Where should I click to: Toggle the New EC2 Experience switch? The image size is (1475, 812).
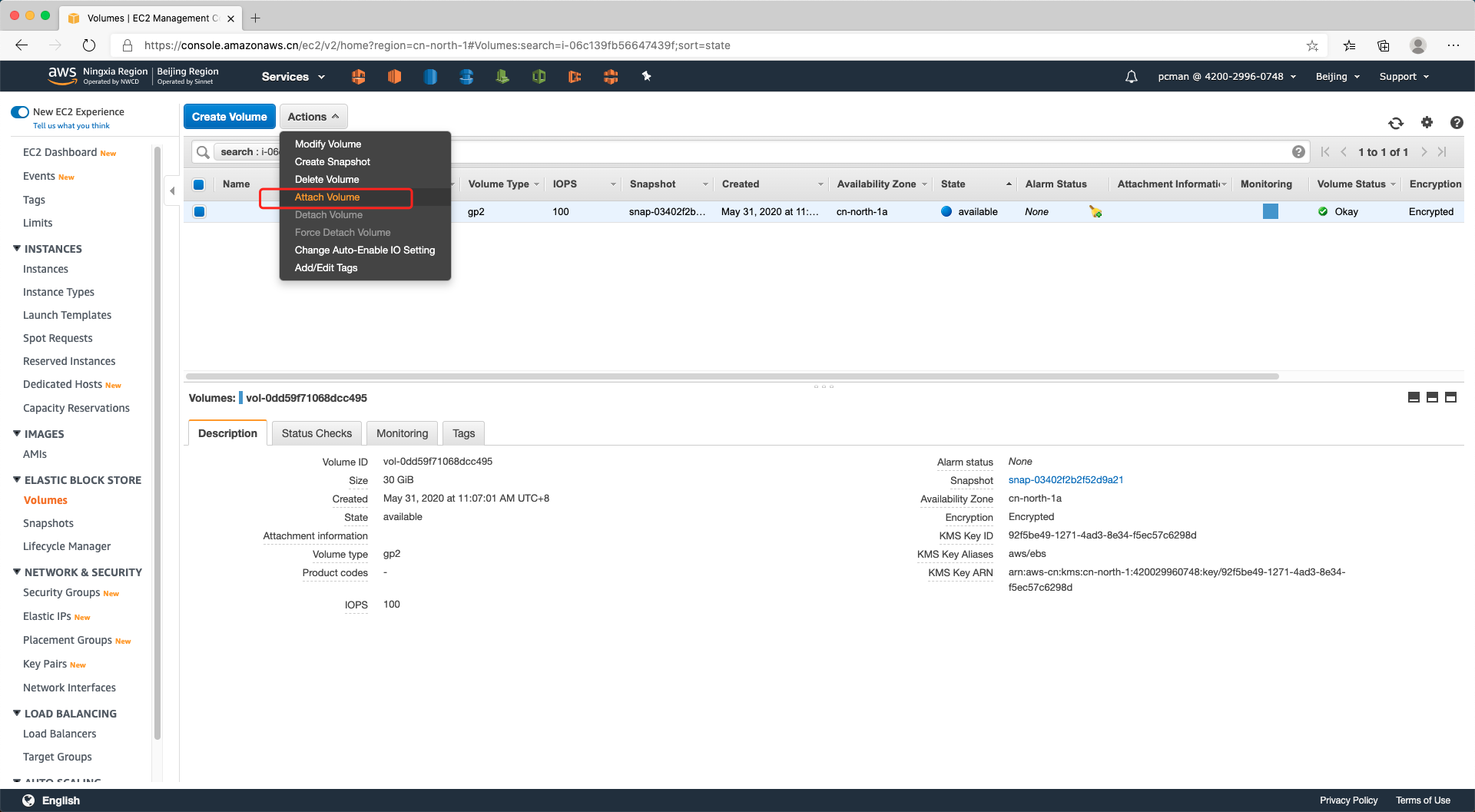click(20, 112)
